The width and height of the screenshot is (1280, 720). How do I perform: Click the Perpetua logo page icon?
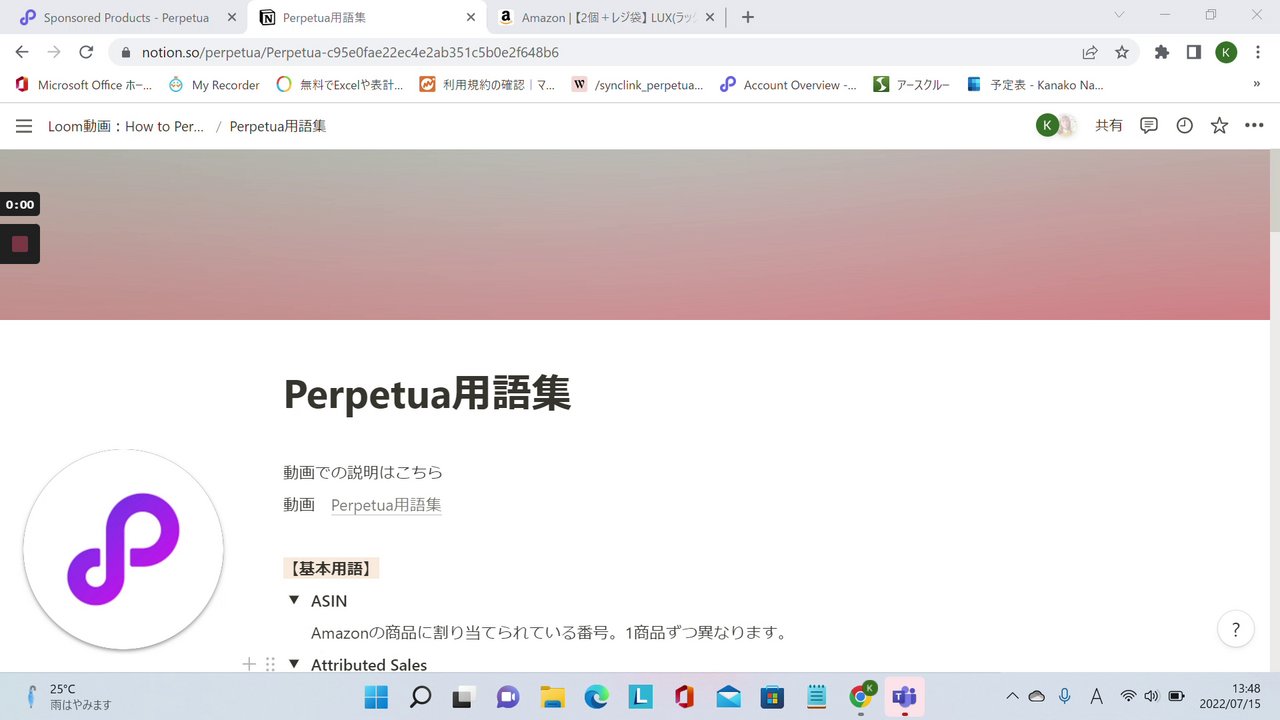coord(123,549)
